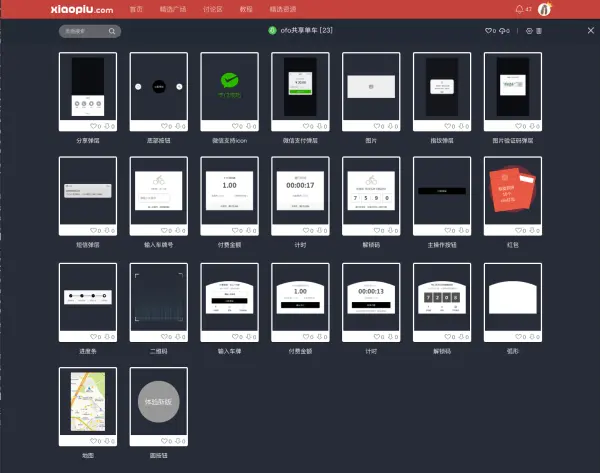The height and width of the screenshot is (473, 600).
Task: Go to 精选广场 in top navigation
Action: (173, 9)
